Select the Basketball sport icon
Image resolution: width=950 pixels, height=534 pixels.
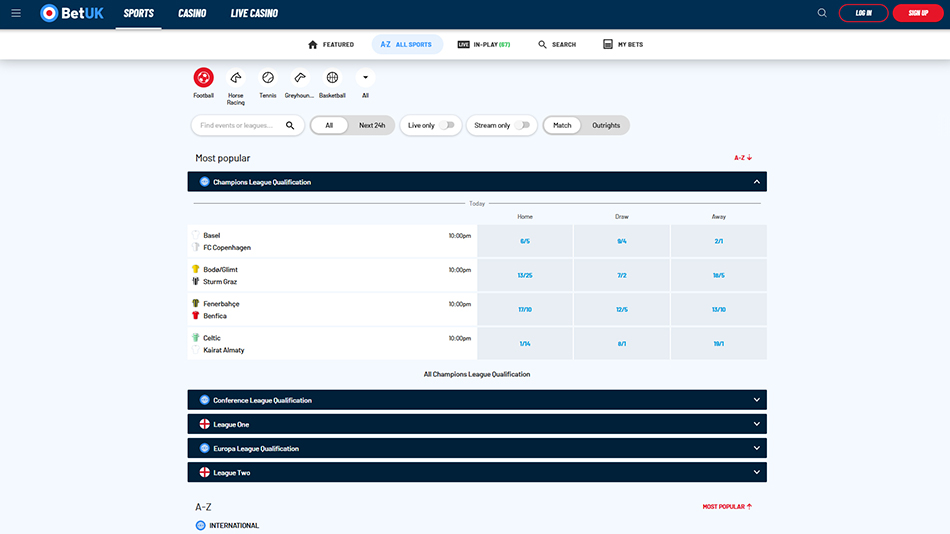pyautogui.click(x=332, y=78)
